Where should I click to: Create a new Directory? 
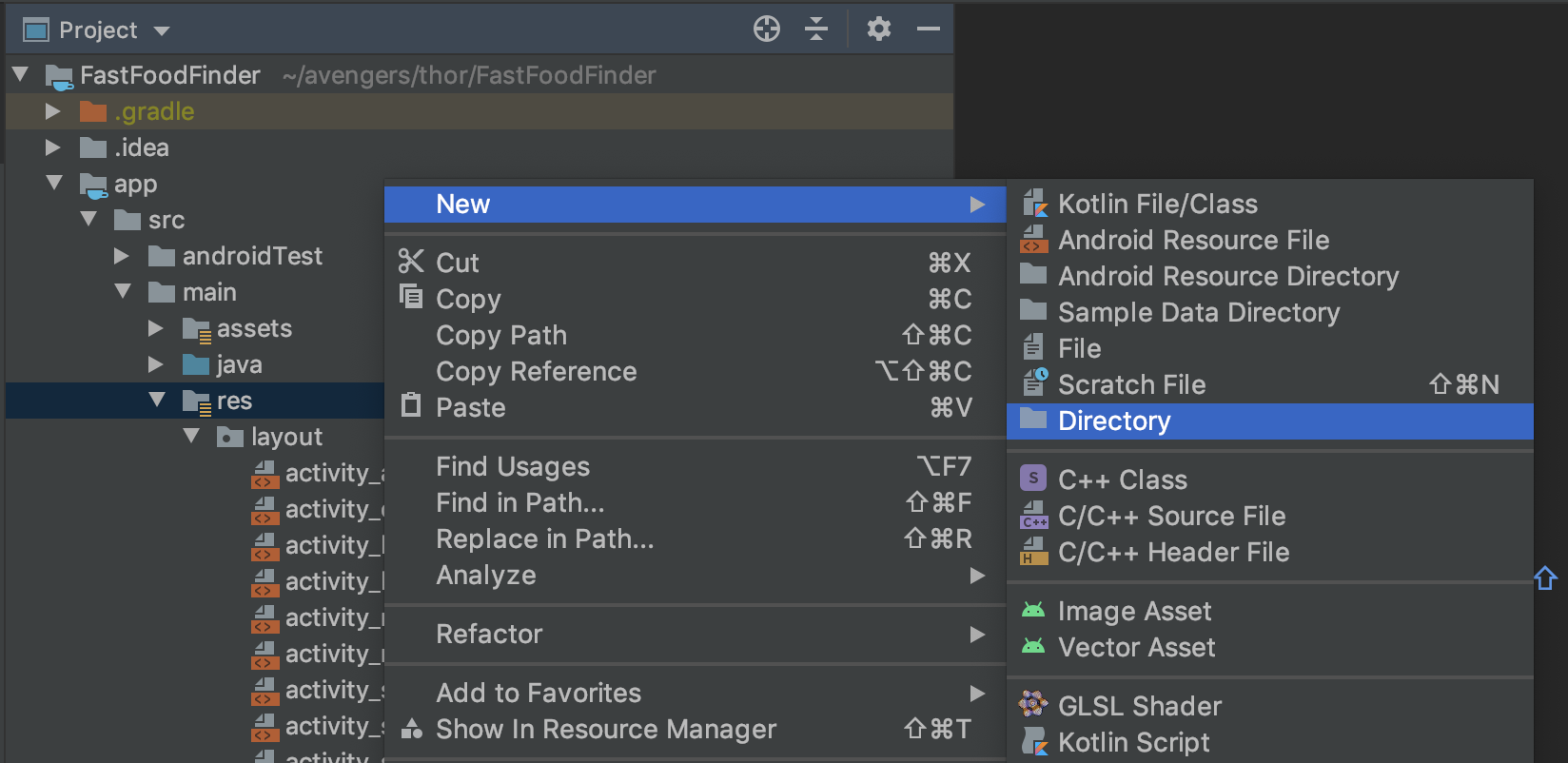1270,421
